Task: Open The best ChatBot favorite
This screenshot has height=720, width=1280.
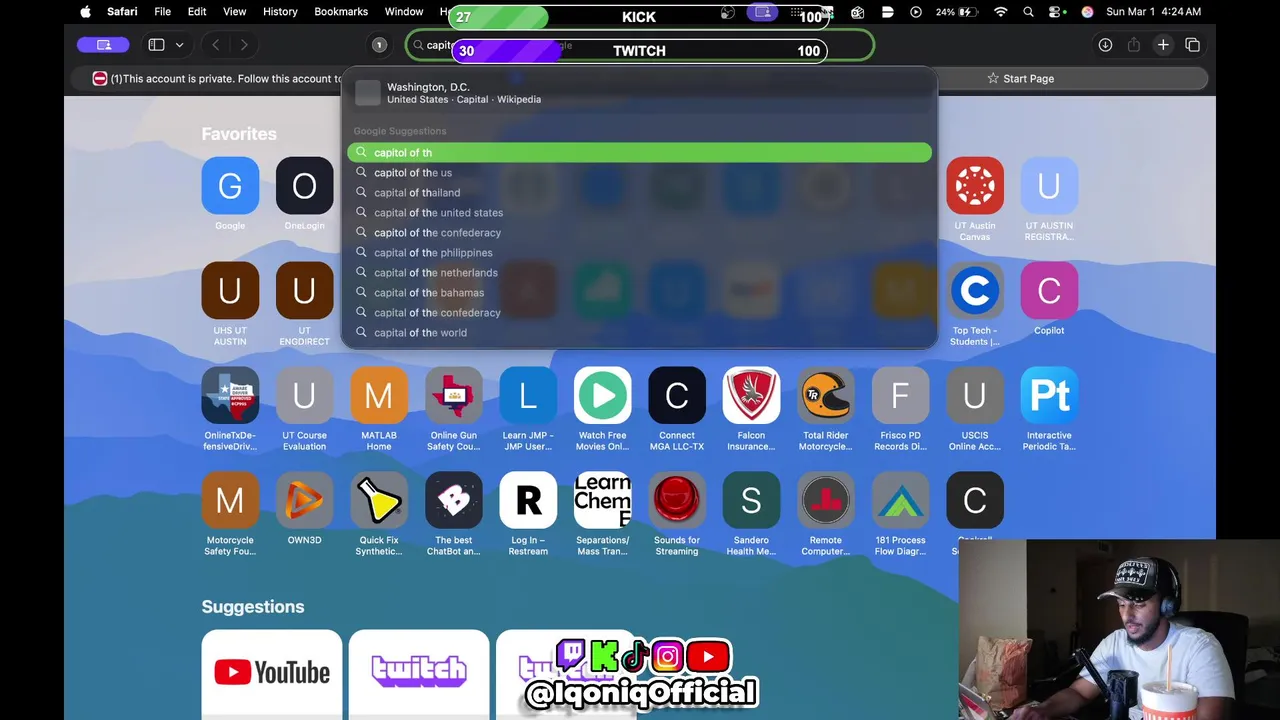Action: click(x=453, y=500)
